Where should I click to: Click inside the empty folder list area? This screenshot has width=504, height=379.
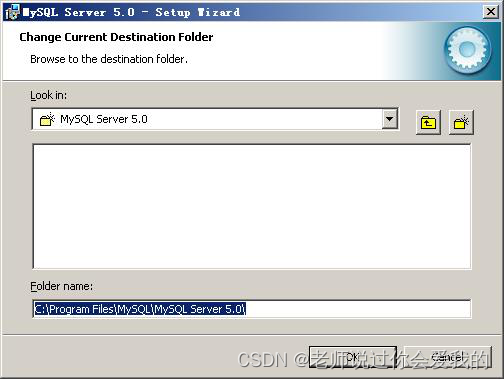click(252, 206)
